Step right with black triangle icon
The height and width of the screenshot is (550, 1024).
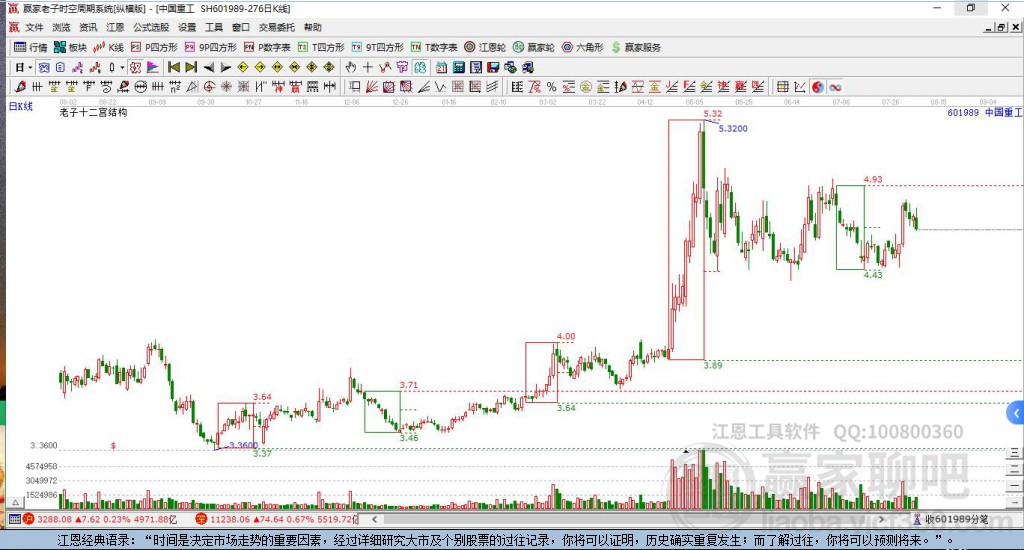[225, 67]
